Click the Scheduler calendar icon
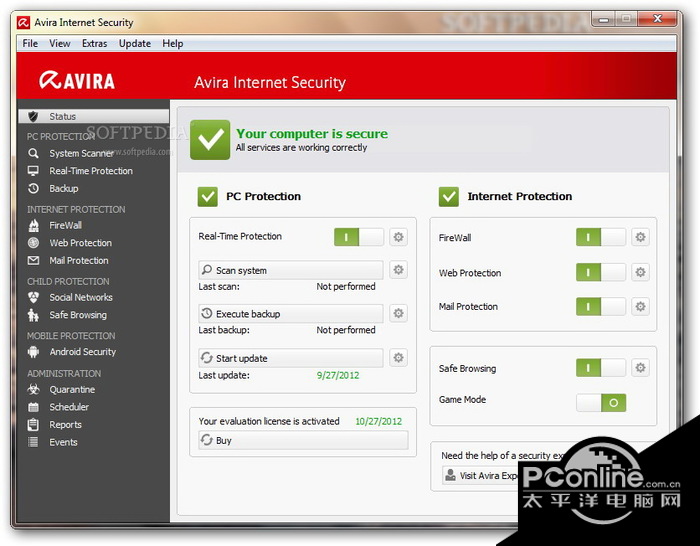 pyautogui.click(x=33, y=407)
